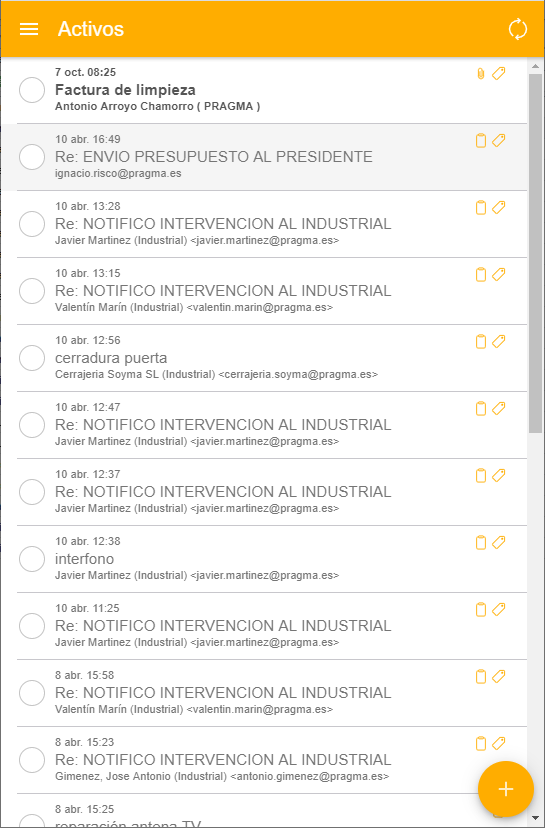
Task: Select the interfono circle checkbox
Action: pyautogui.click(x=32, y=559)
